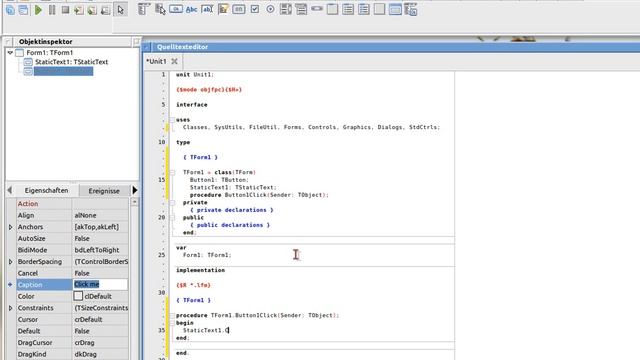The image size is (640, 360).
Task: Select Form1: TForm1 in component tree
Action: [49, 53]
